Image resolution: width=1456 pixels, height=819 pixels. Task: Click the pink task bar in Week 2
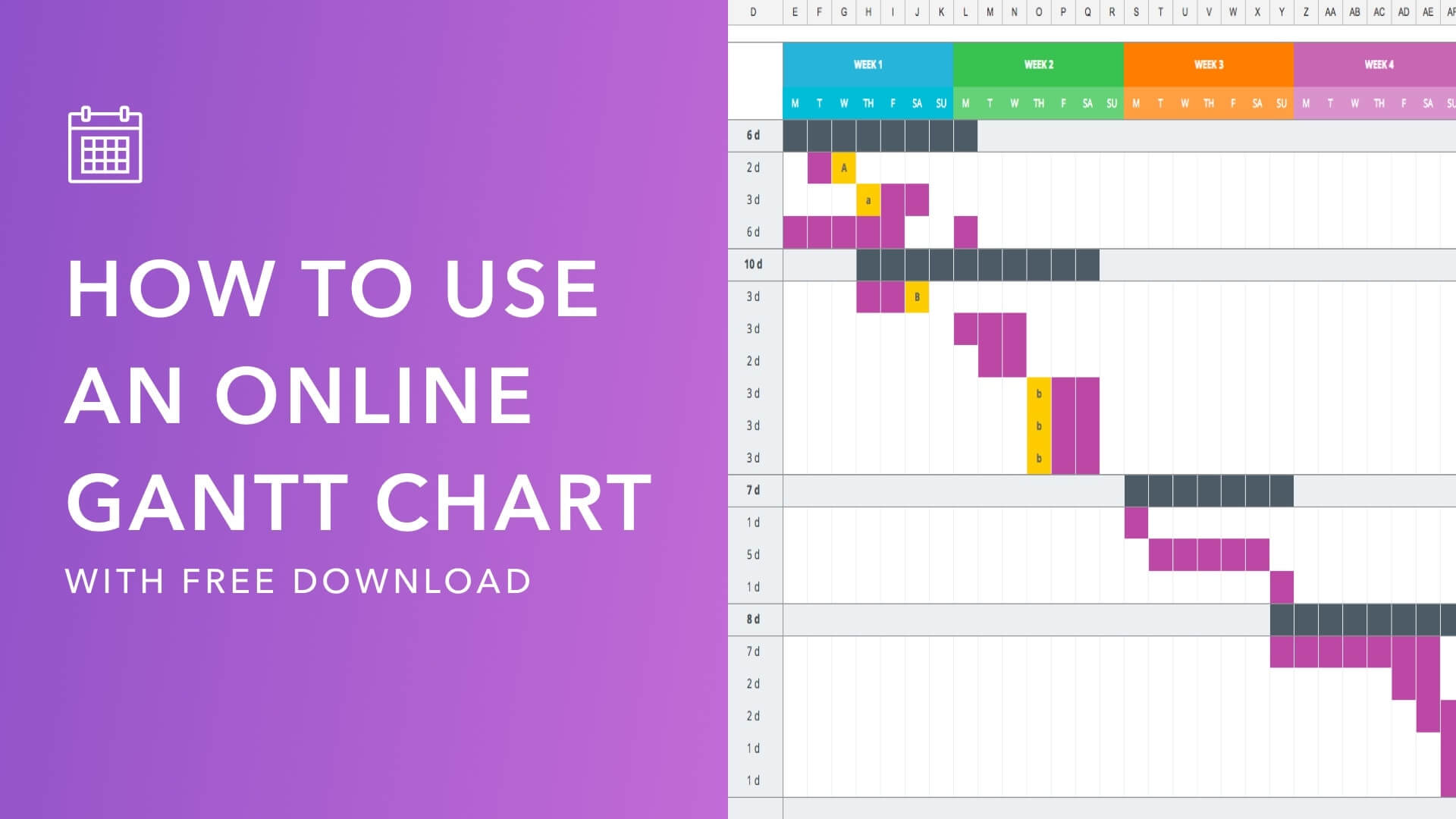coord(989,328)
